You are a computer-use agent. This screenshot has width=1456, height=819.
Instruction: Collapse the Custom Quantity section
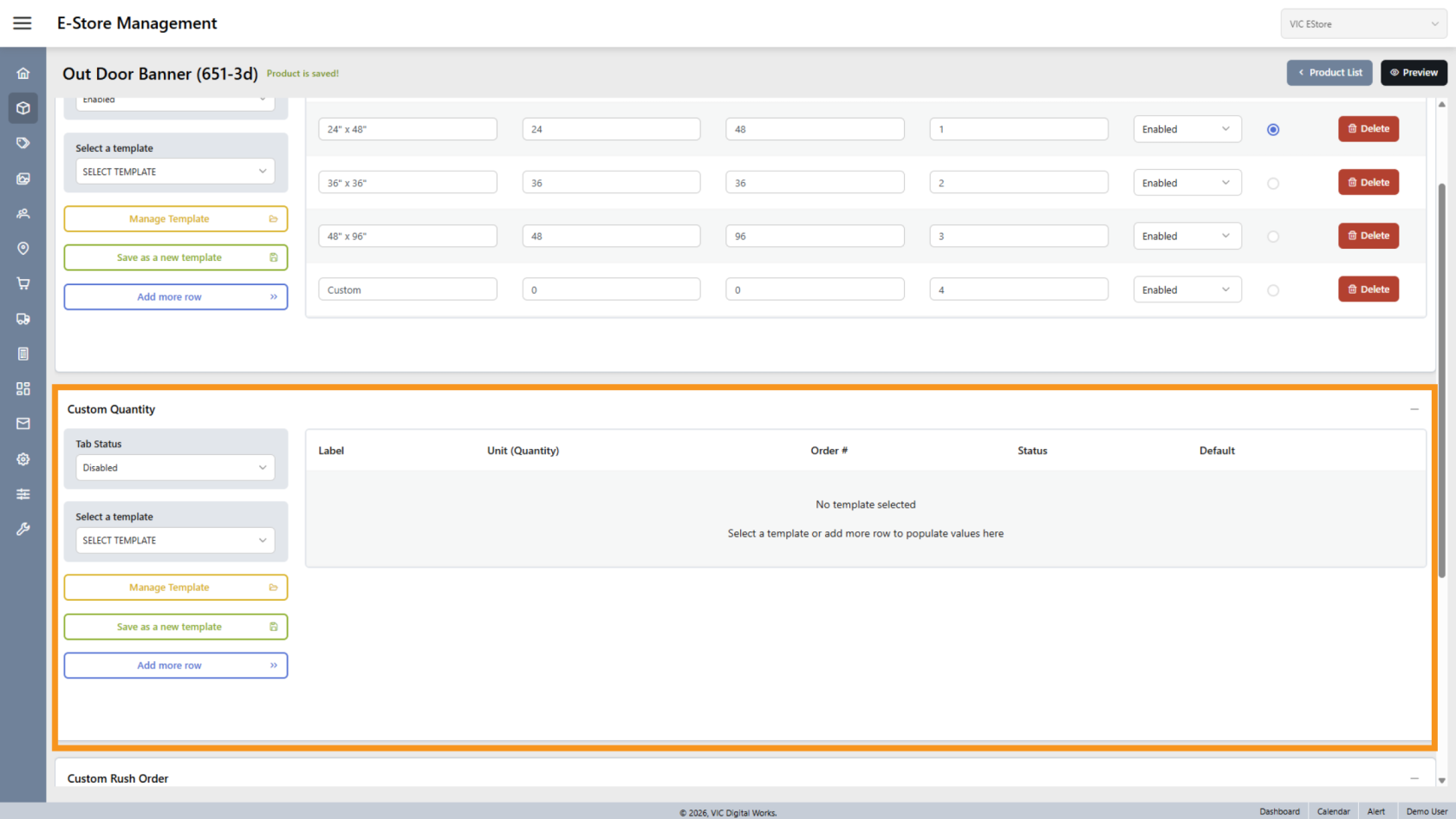[x=1414, y=409]
